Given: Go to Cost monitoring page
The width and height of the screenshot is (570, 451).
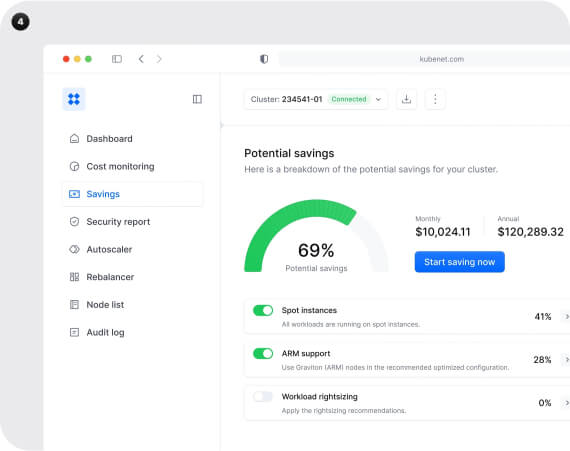Looking at the screenshot, I should click(x=133, y=166).
